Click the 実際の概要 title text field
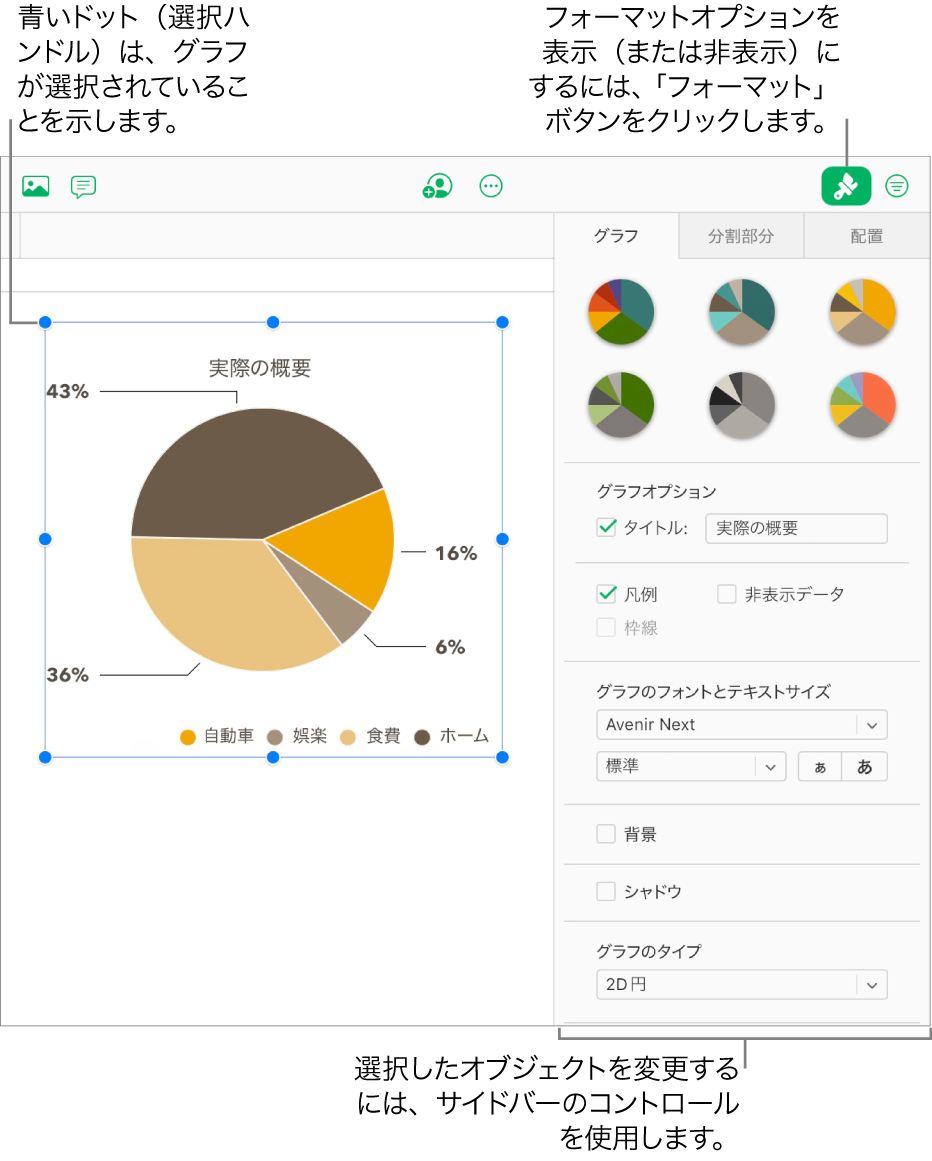The width and height of the screenshot is (932, 1161). click(796, 528)
